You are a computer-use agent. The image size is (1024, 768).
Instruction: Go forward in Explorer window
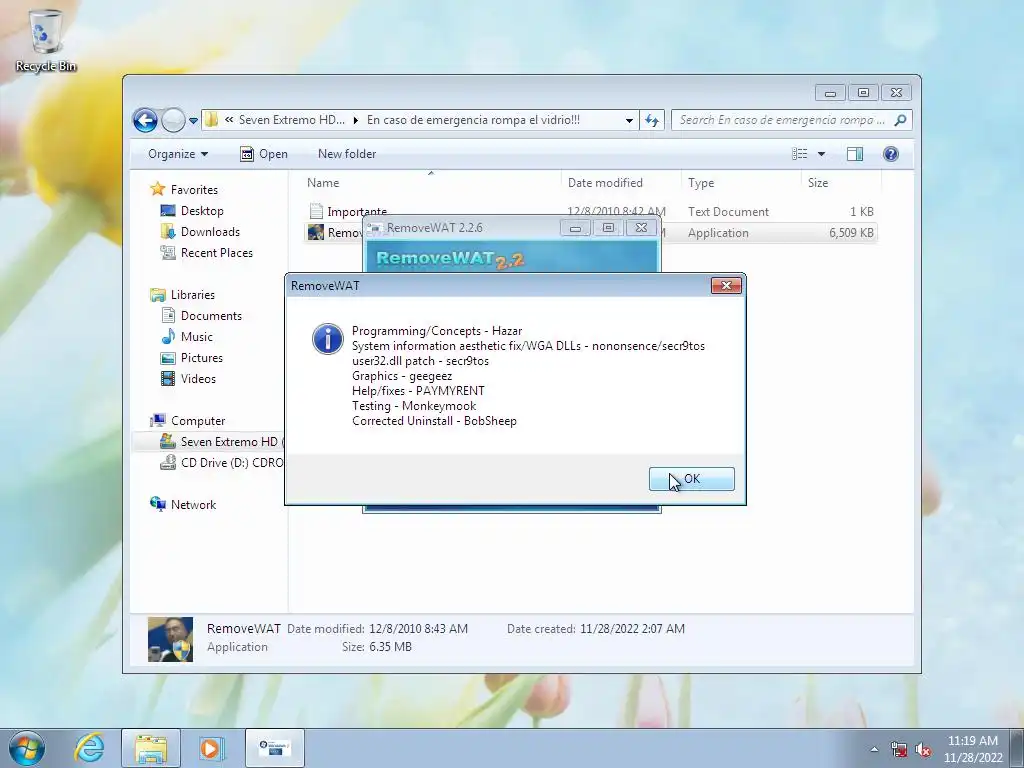(x=173, y=120)
